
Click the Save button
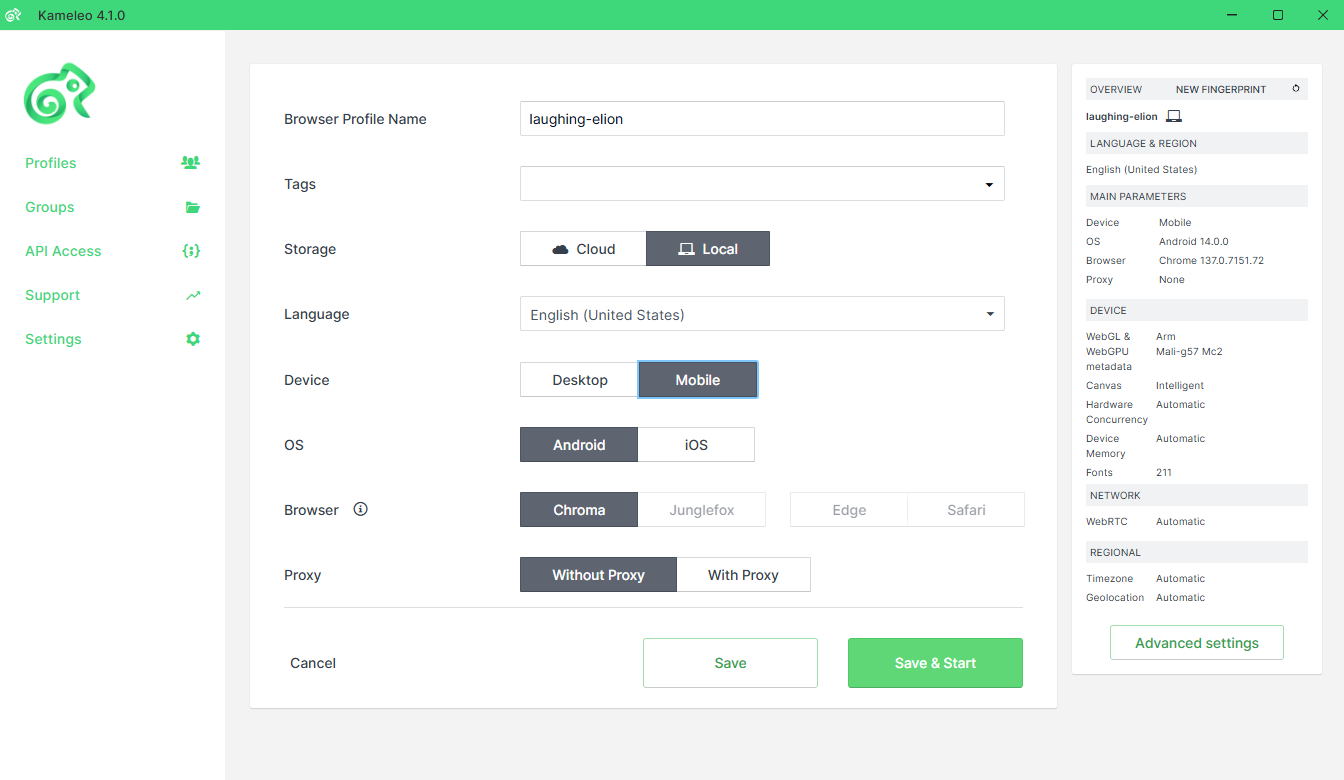pos(730,663)
